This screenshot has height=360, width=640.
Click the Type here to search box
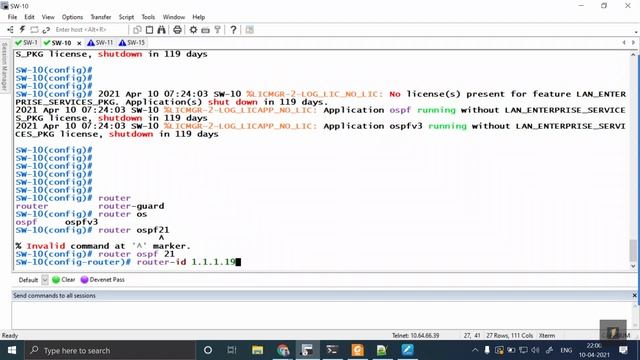pos(110,350)
